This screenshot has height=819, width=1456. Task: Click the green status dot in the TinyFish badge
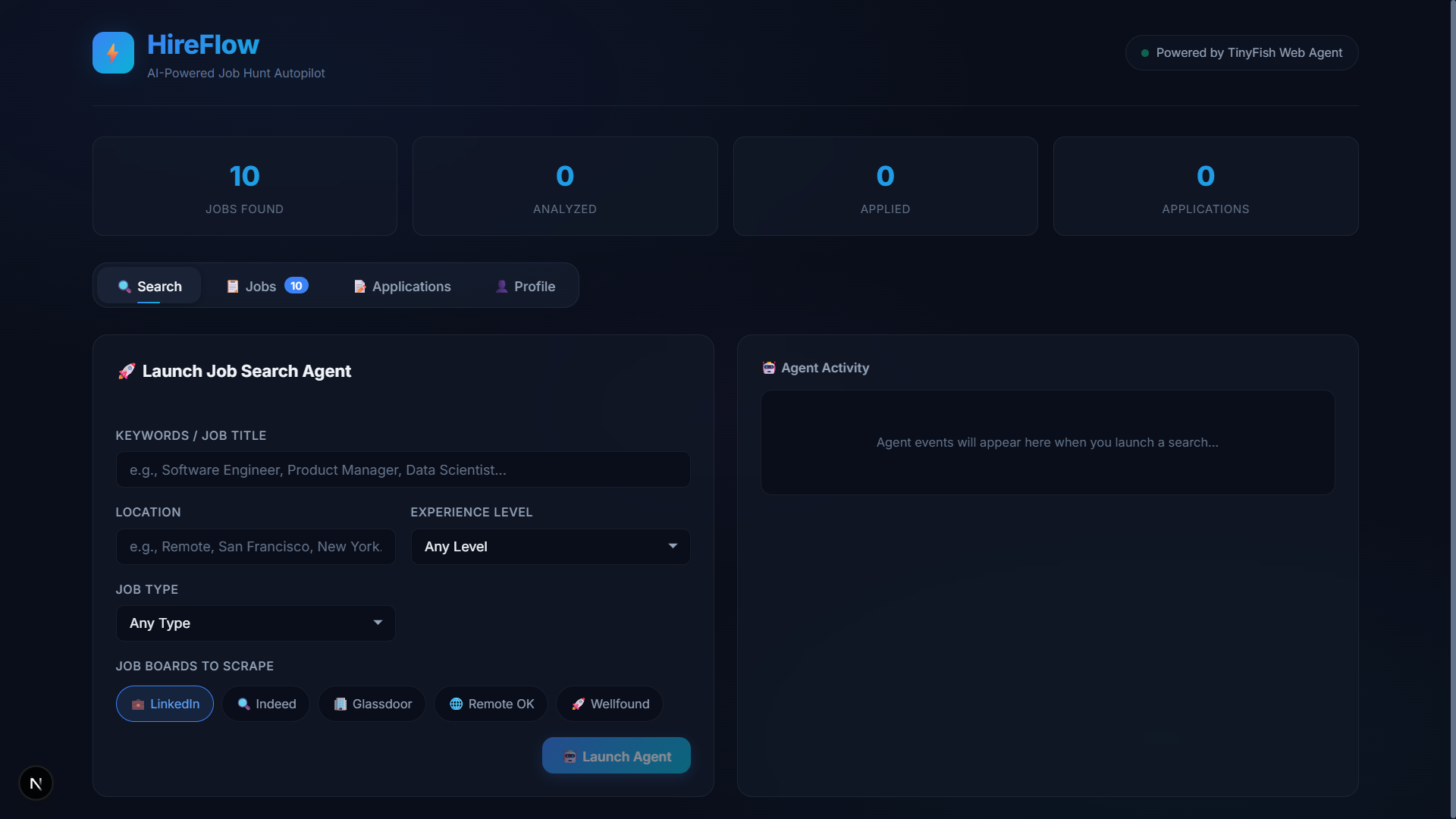pyautogui.click(x=1145, y=53)
